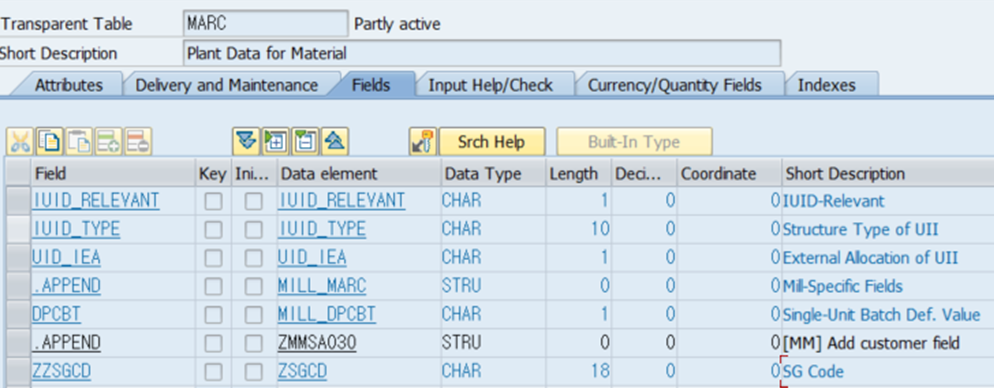Click the Collapse All double-up-arrow icon
994x388 pixels.
tap(335, 141)
